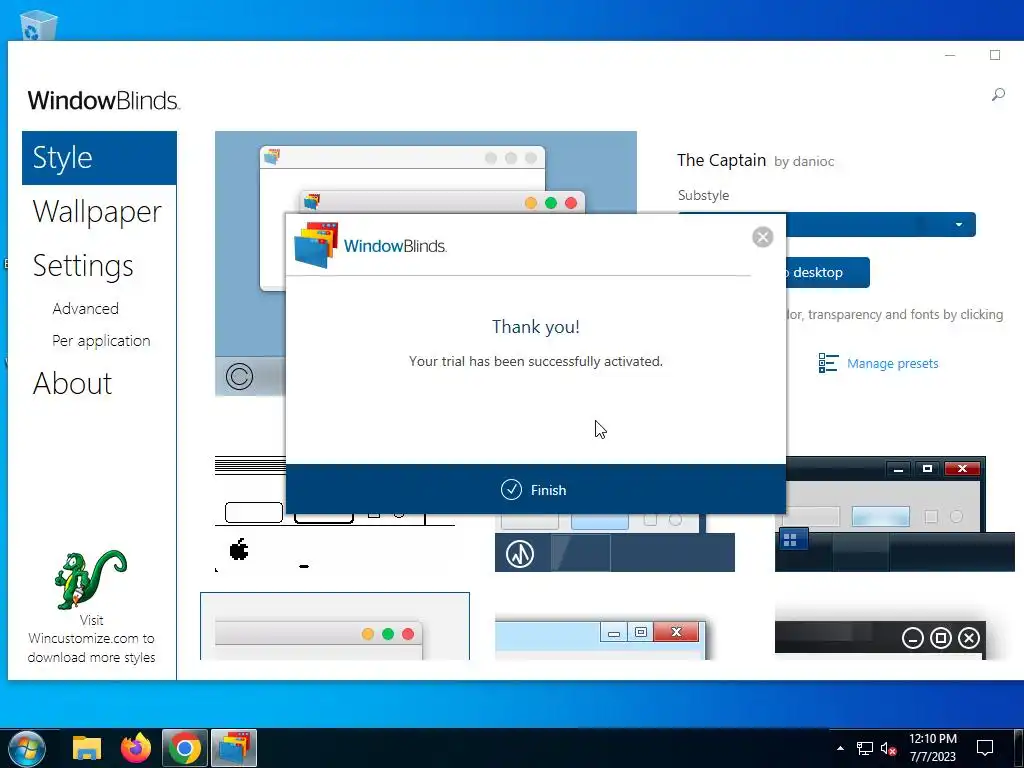Click the network status tray icon
The width and height of the screenshot is (1024, 768).
[865, 748]
